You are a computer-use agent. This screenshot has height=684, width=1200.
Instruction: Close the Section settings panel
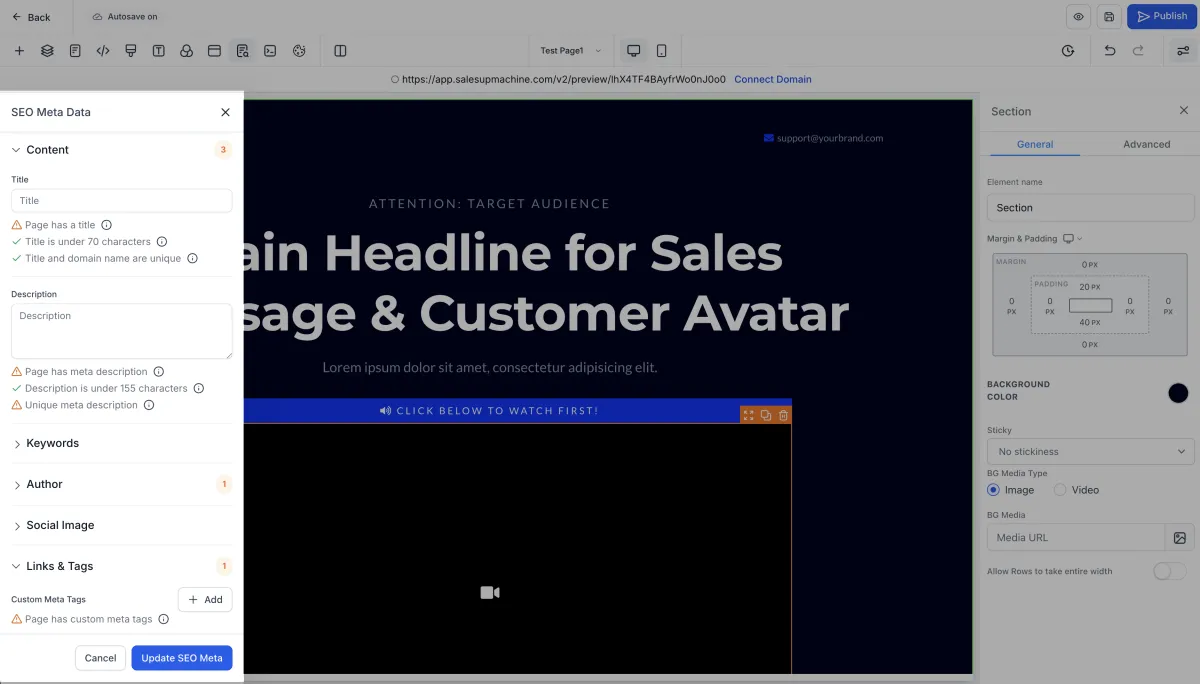tap(1184, 111)
